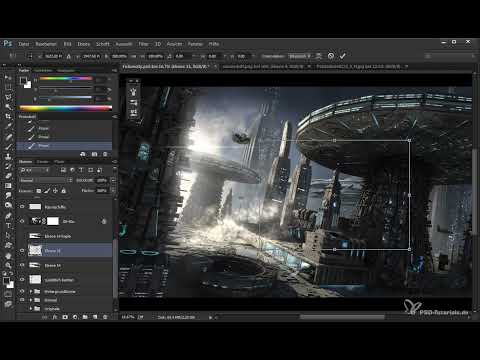Create a new layer group
Screen dimensions: 480x360
click(85, 317)
